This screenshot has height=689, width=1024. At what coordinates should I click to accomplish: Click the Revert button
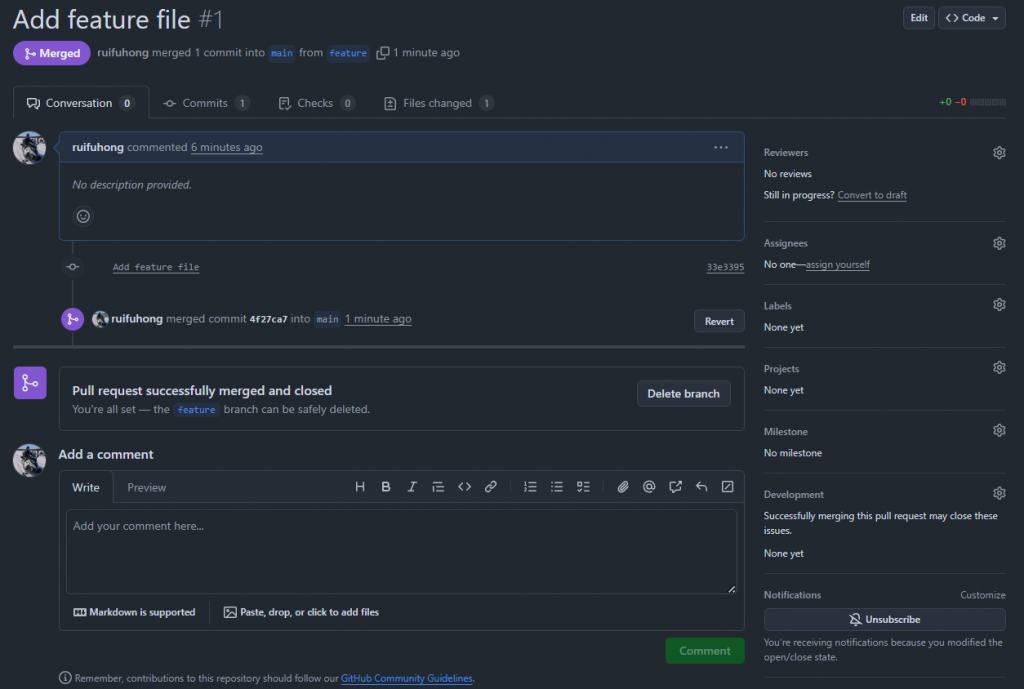point(719,321)
